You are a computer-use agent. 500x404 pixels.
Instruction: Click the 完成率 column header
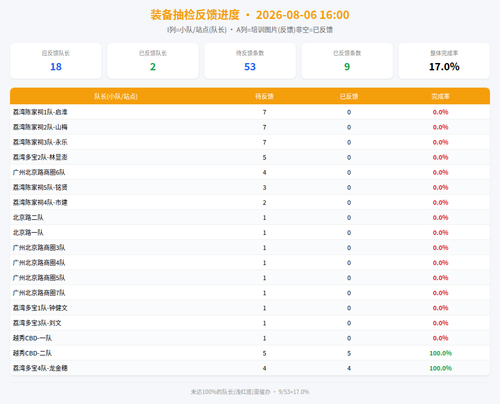coord(440,97)
